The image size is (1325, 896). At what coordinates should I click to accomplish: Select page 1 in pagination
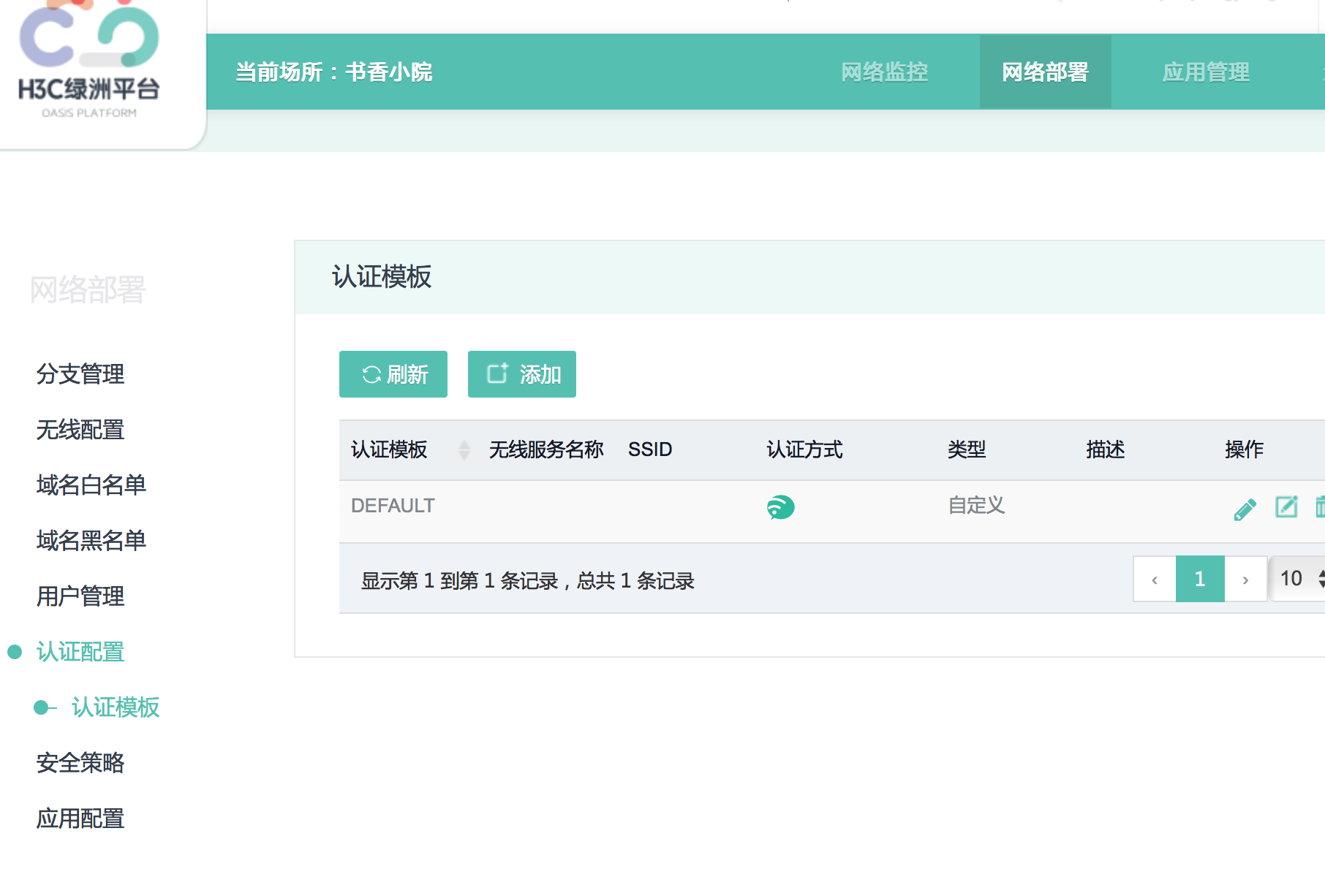pyautogui.click(x=1200, y=580)
